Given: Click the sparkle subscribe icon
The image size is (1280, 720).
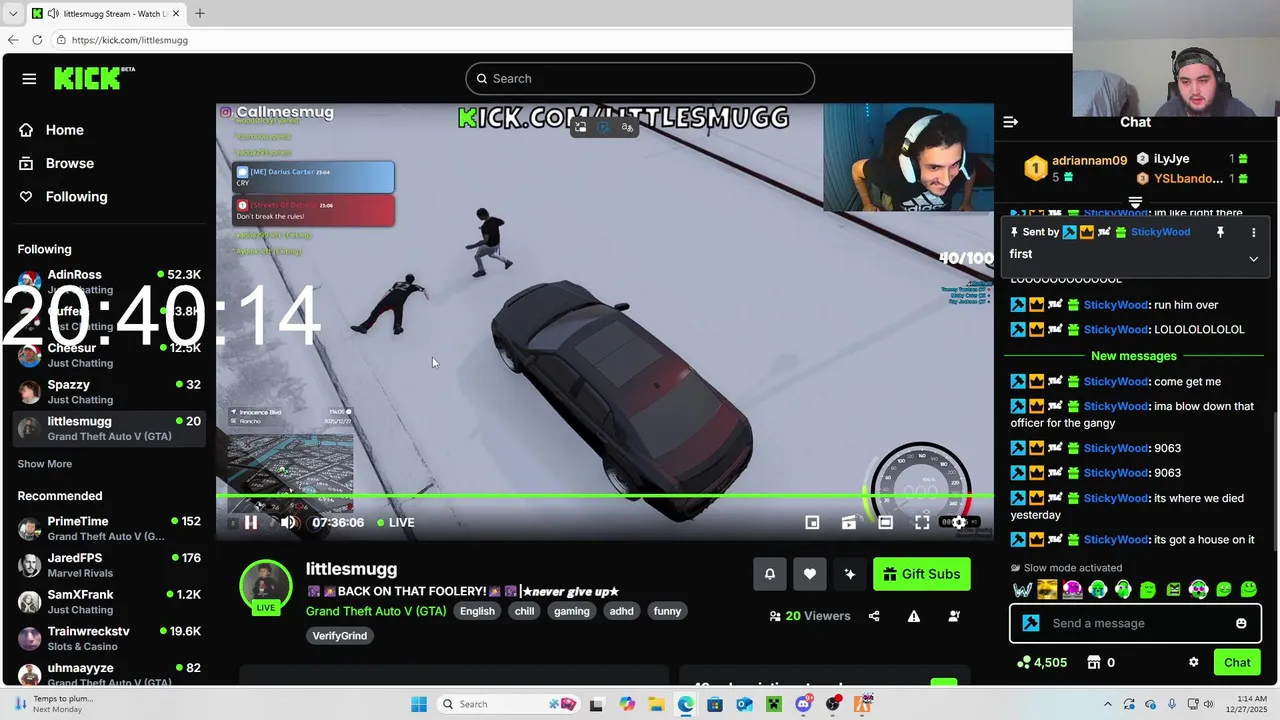Looking at the screenshot, I should pos(850,574).
